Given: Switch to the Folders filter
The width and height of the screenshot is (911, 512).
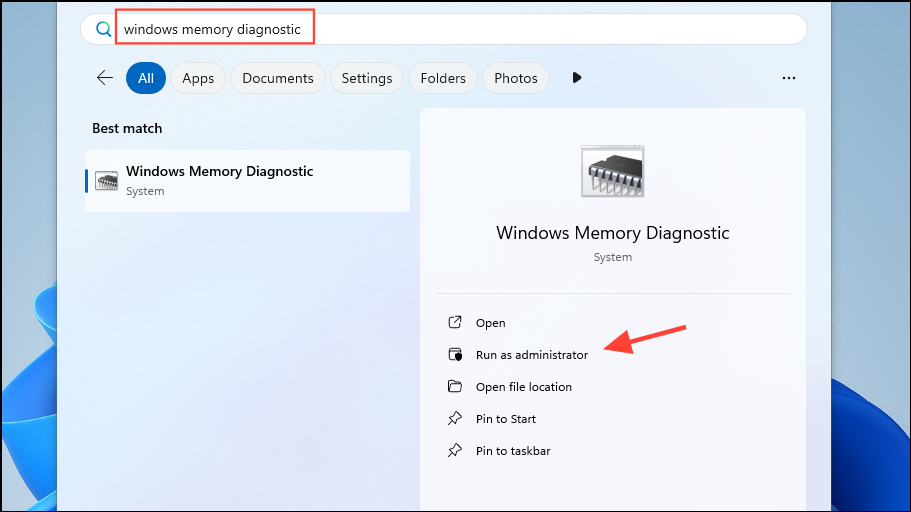Looking at the screenshot, I should tap(443, 78).
